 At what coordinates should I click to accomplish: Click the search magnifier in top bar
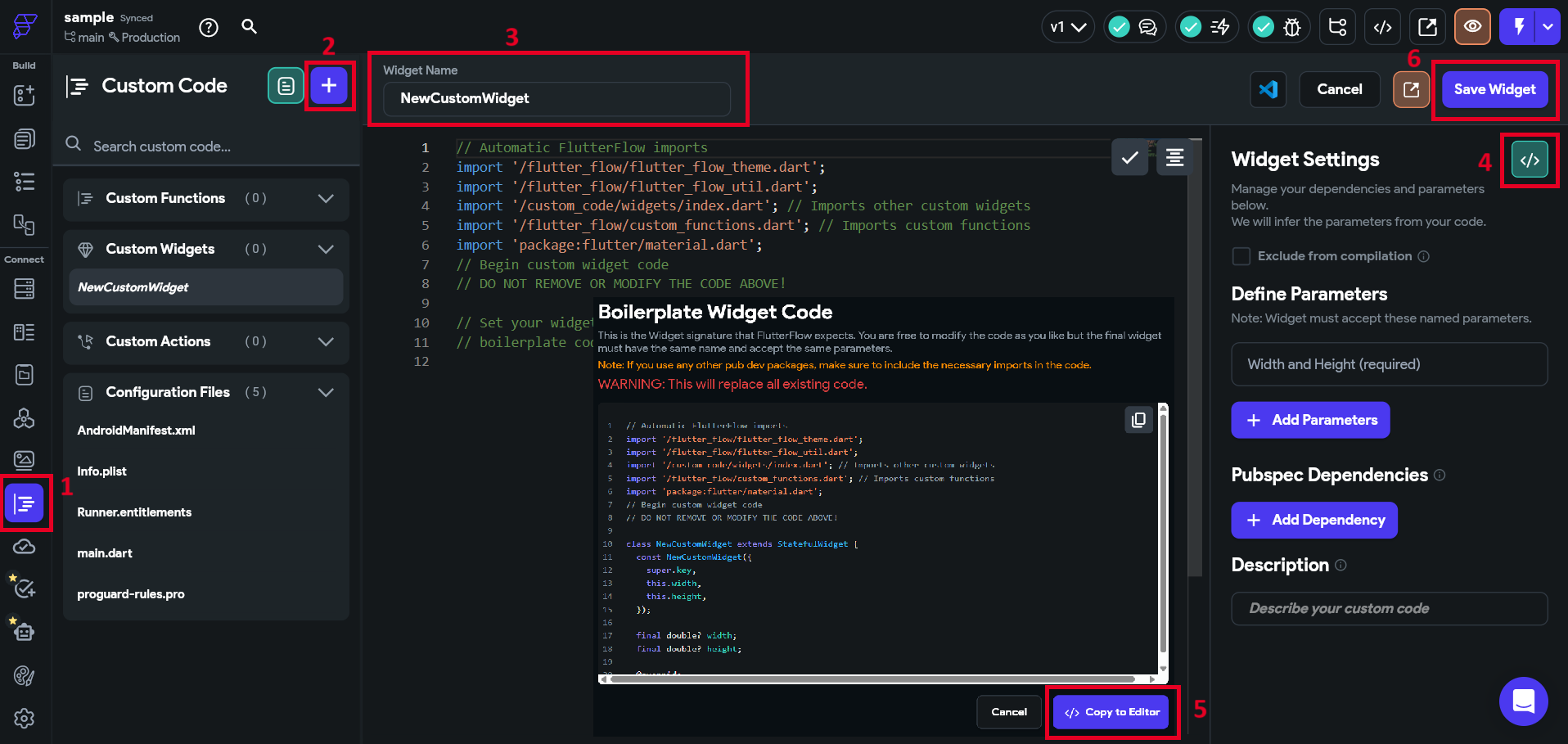pos(250,27)
